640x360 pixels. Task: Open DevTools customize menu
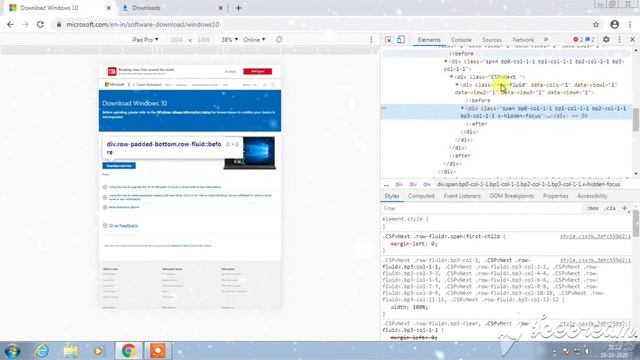(620, 40)
